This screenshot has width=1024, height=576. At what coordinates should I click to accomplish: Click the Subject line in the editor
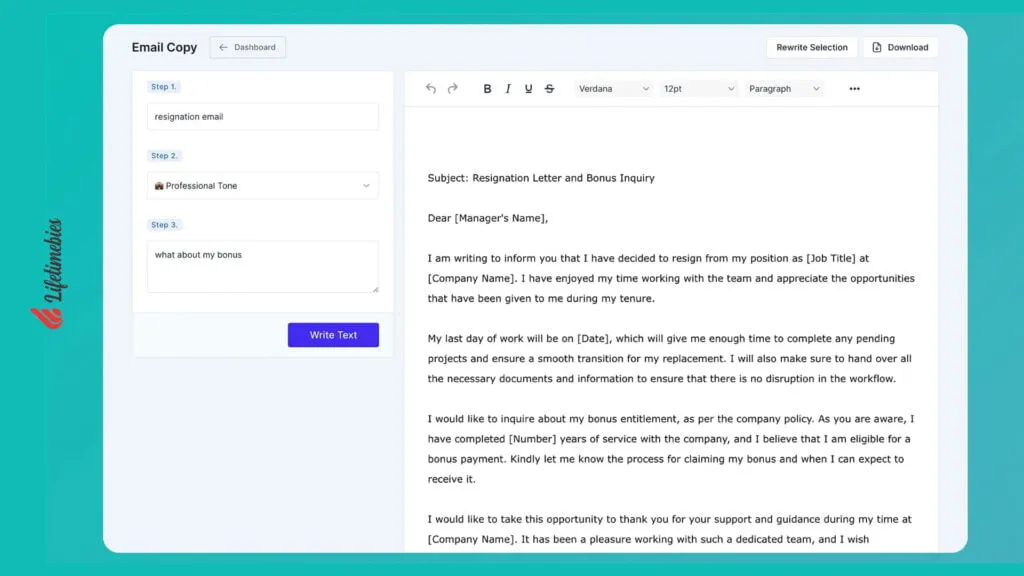click(x=541, y=178)
